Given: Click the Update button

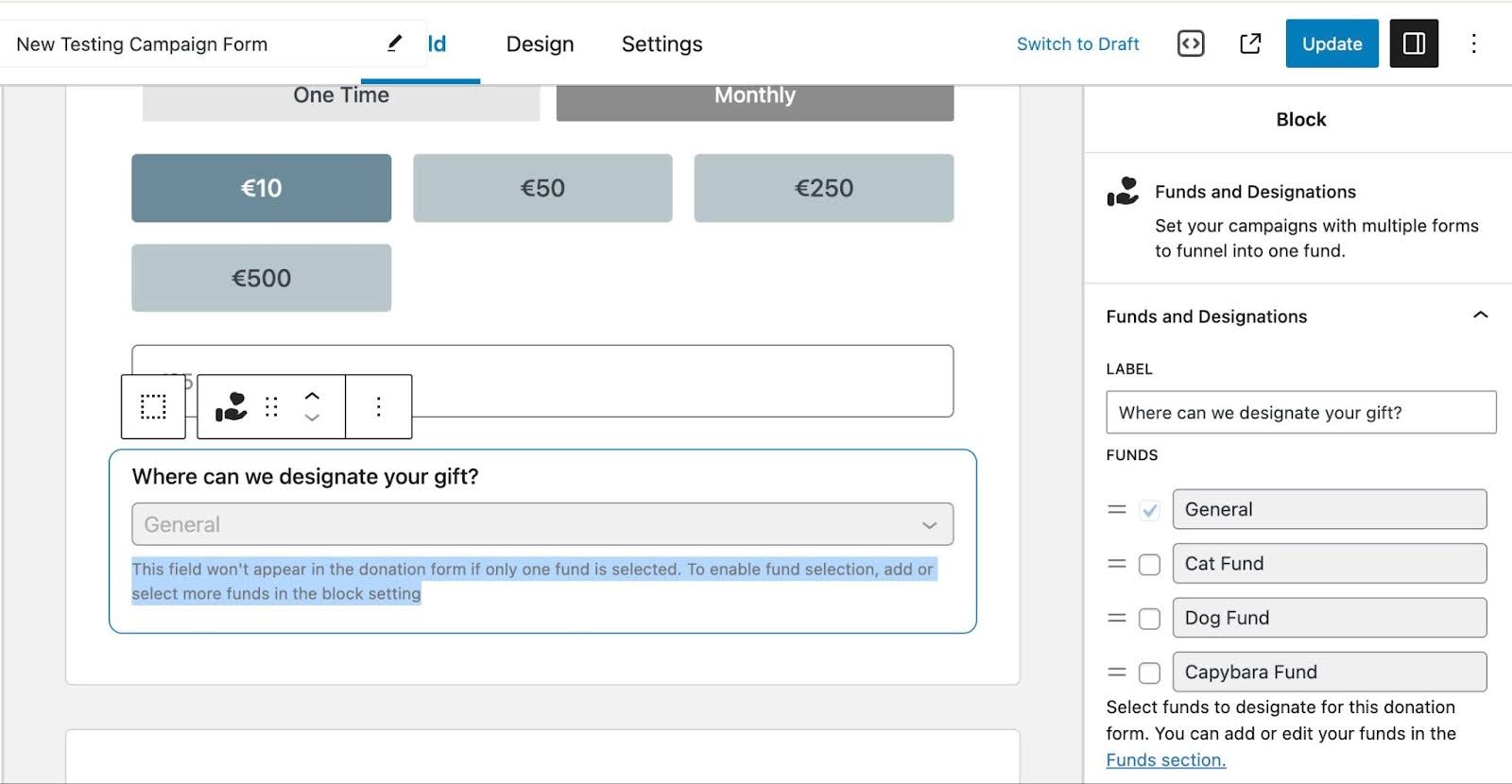Looking at the screenshot, I should click(1332, 43).
